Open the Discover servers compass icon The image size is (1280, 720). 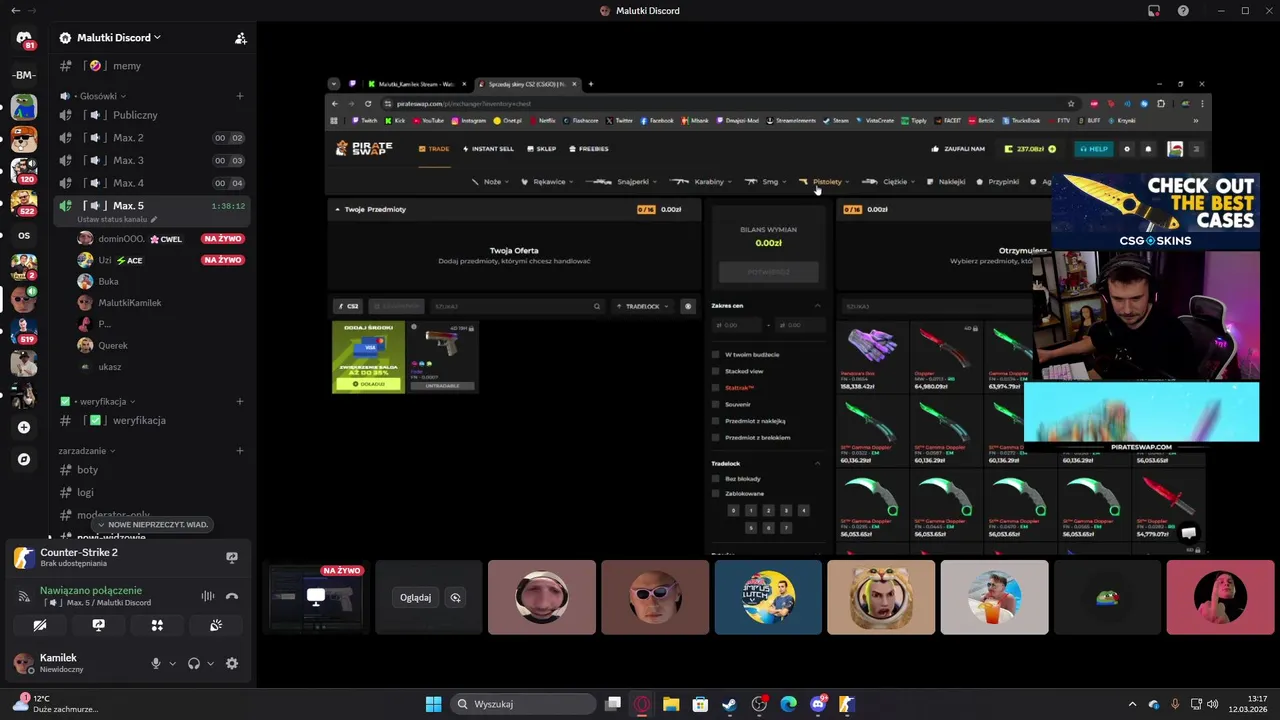click(x=24, y=459)
